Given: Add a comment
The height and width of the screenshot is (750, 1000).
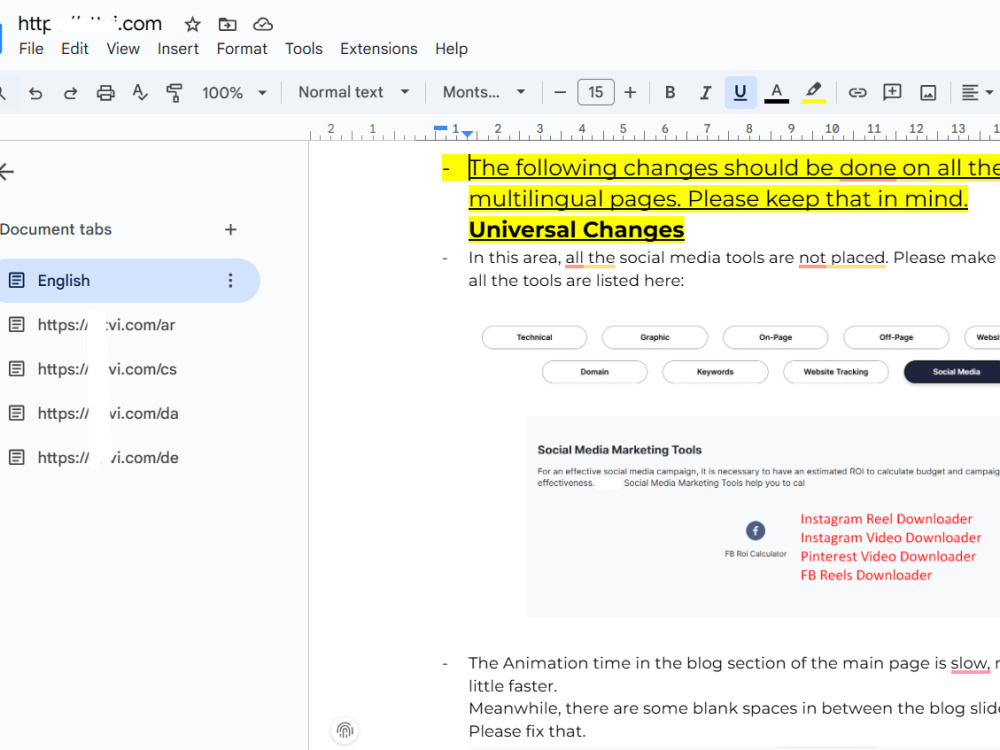Looking at the screenshot, I should [892, 92].
